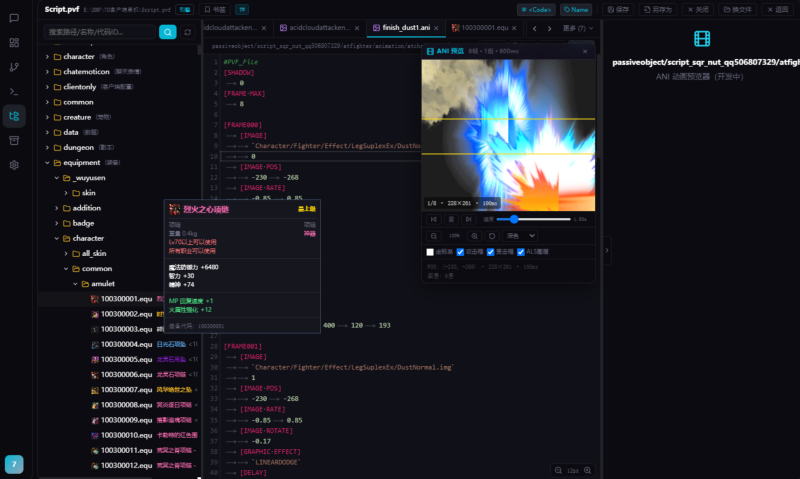Reset the ANI preview zoom
The height and width of the screenshot is (479, 800).
click(x=492, y=236)
